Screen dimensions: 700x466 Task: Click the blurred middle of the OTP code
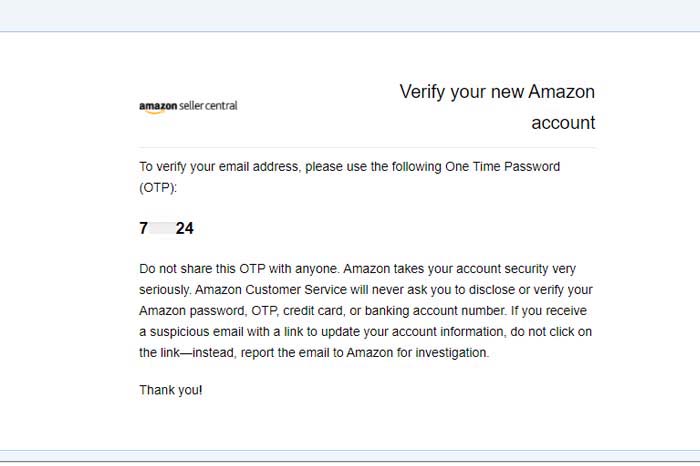(x=162, y=229)
